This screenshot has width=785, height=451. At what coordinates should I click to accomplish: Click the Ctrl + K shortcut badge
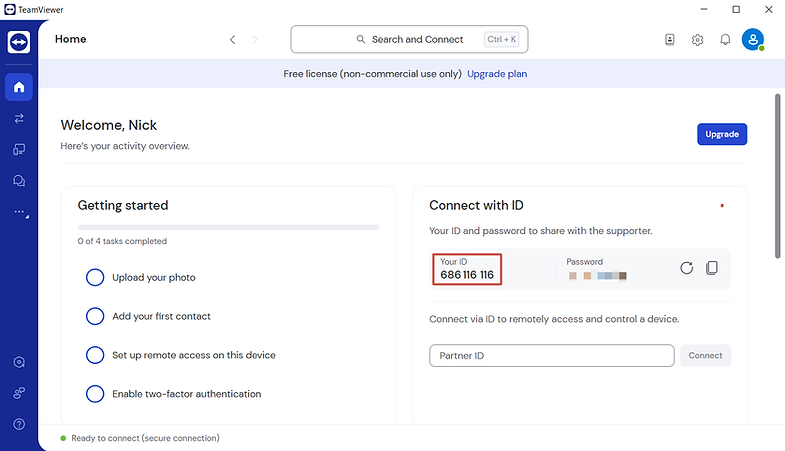pyautogui.click(x=502, y=39)
